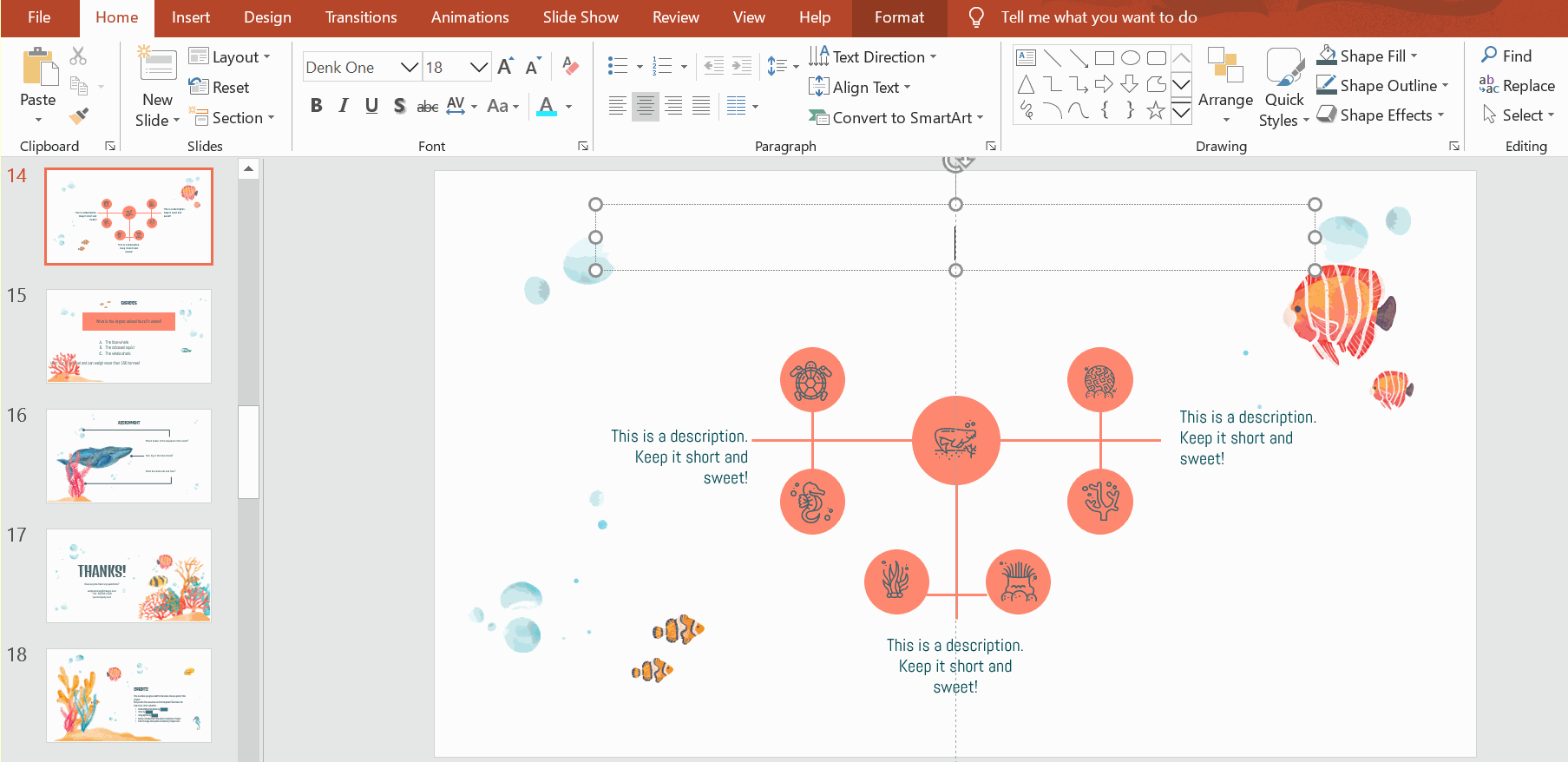Click the Cut scissors icon

78,56
